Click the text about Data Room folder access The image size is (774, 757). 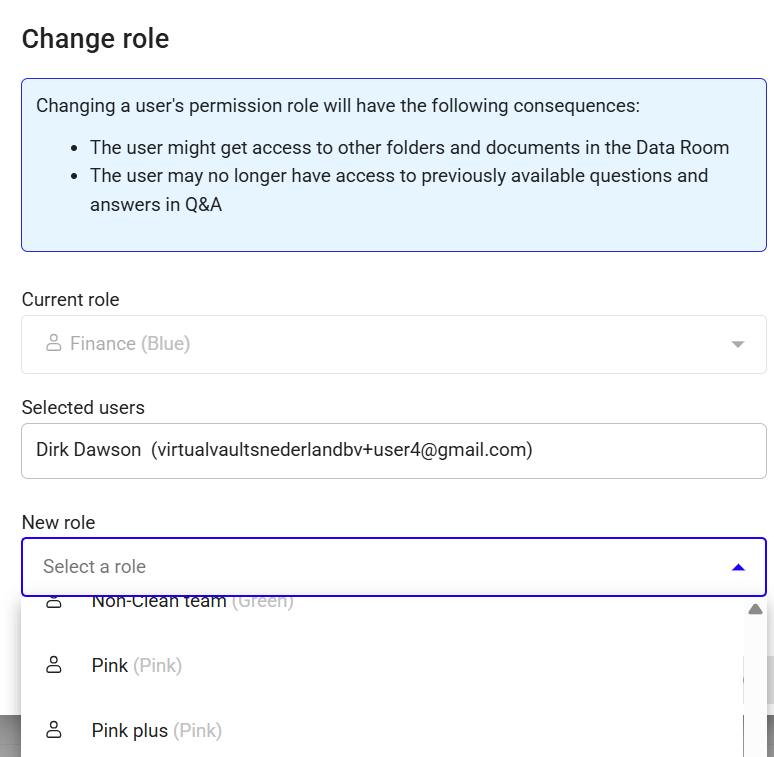(x=409, y=148)
